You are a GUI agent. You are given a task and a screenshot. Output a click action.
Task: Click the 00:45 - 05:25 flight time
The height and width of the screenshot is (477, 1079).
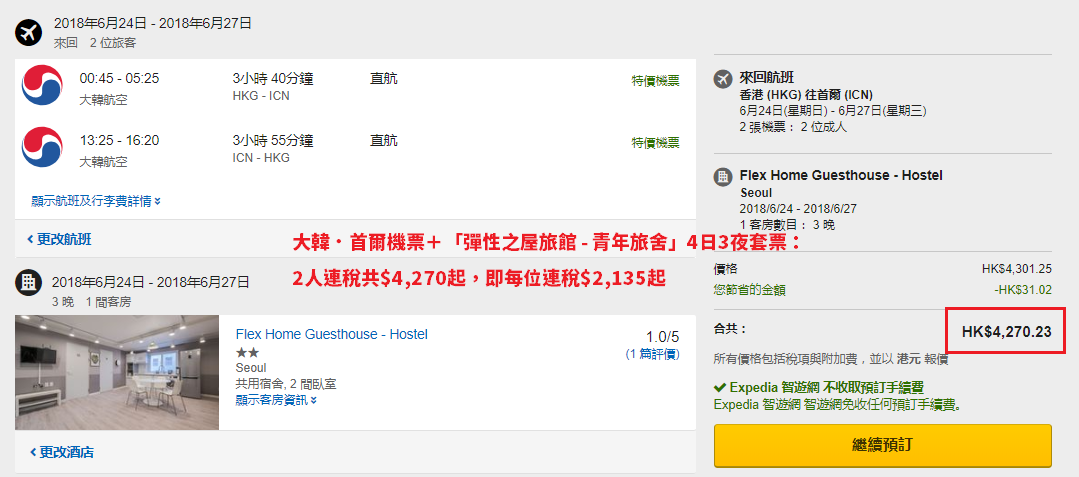[x=119, y=78]
